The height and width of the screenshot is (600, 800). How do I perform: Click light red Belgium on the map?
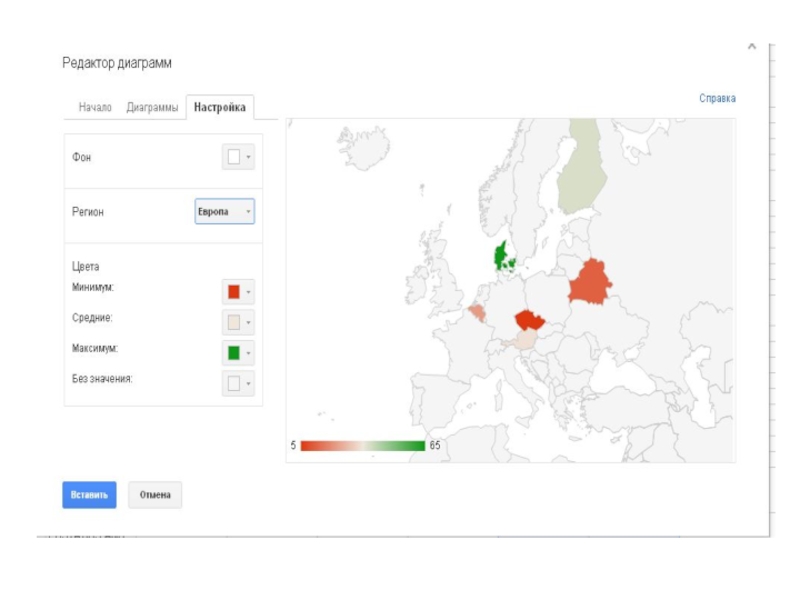coord(477,313)
